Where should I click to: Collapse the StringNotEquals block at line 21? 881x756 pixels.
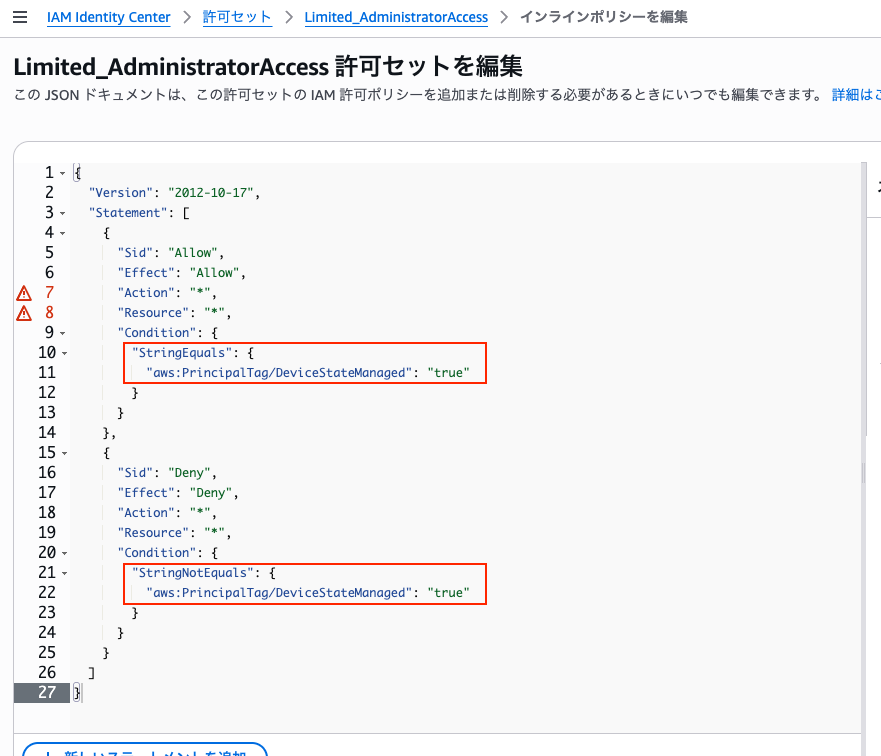62,573
